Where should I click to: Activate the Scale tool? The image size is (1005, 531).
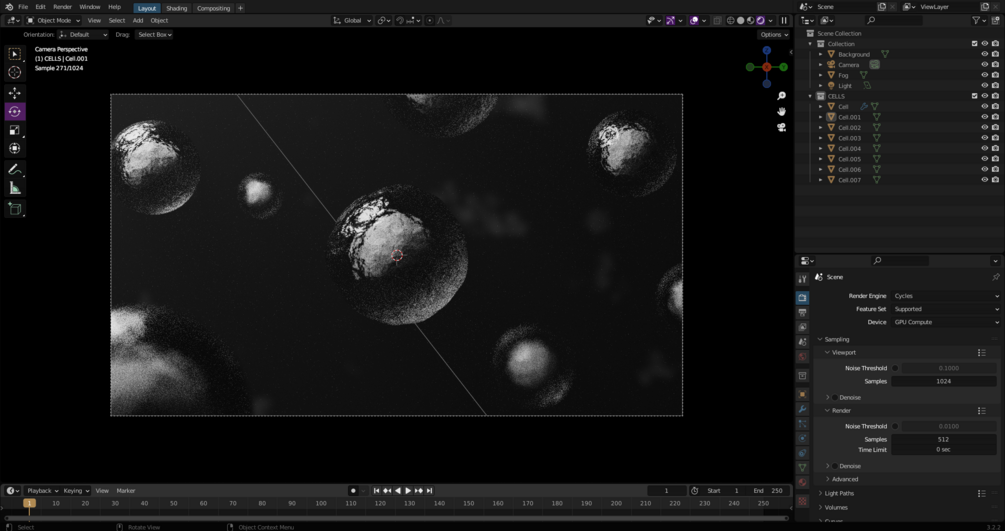pyautogui.click(x=14, y=130)
